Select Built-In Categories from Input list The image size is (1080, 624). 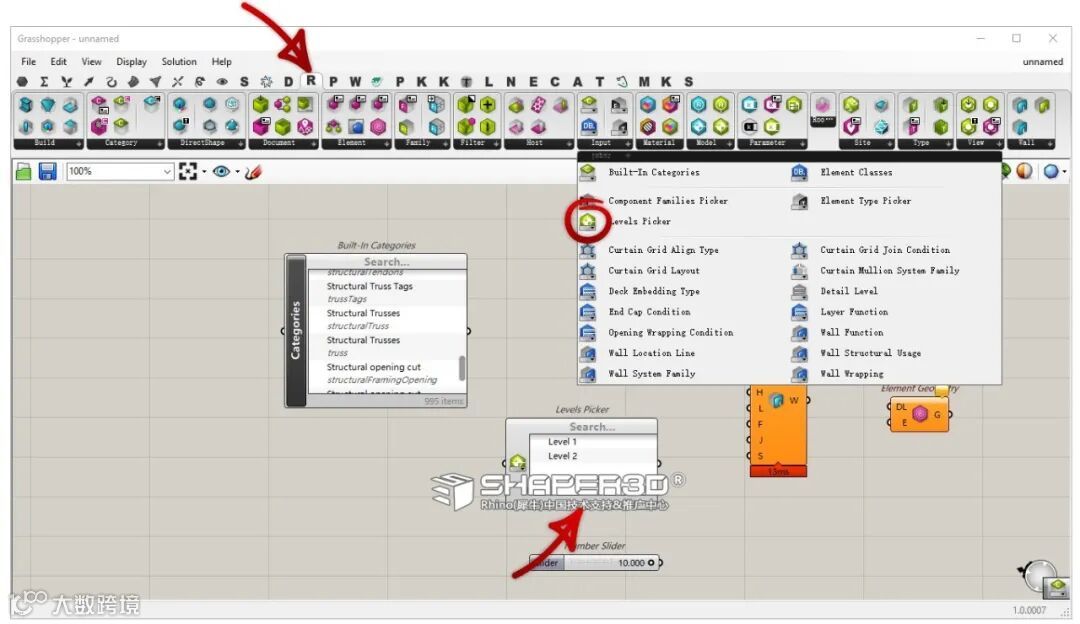point(654,172)
